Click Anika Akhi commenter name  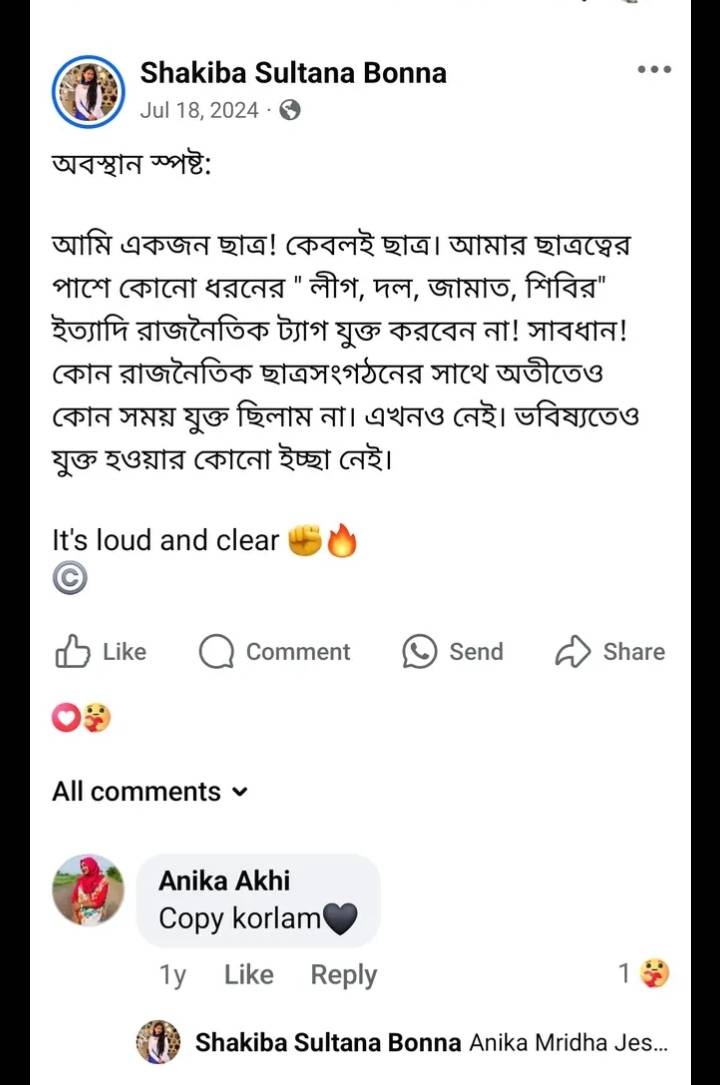click(x=224, y=880)
